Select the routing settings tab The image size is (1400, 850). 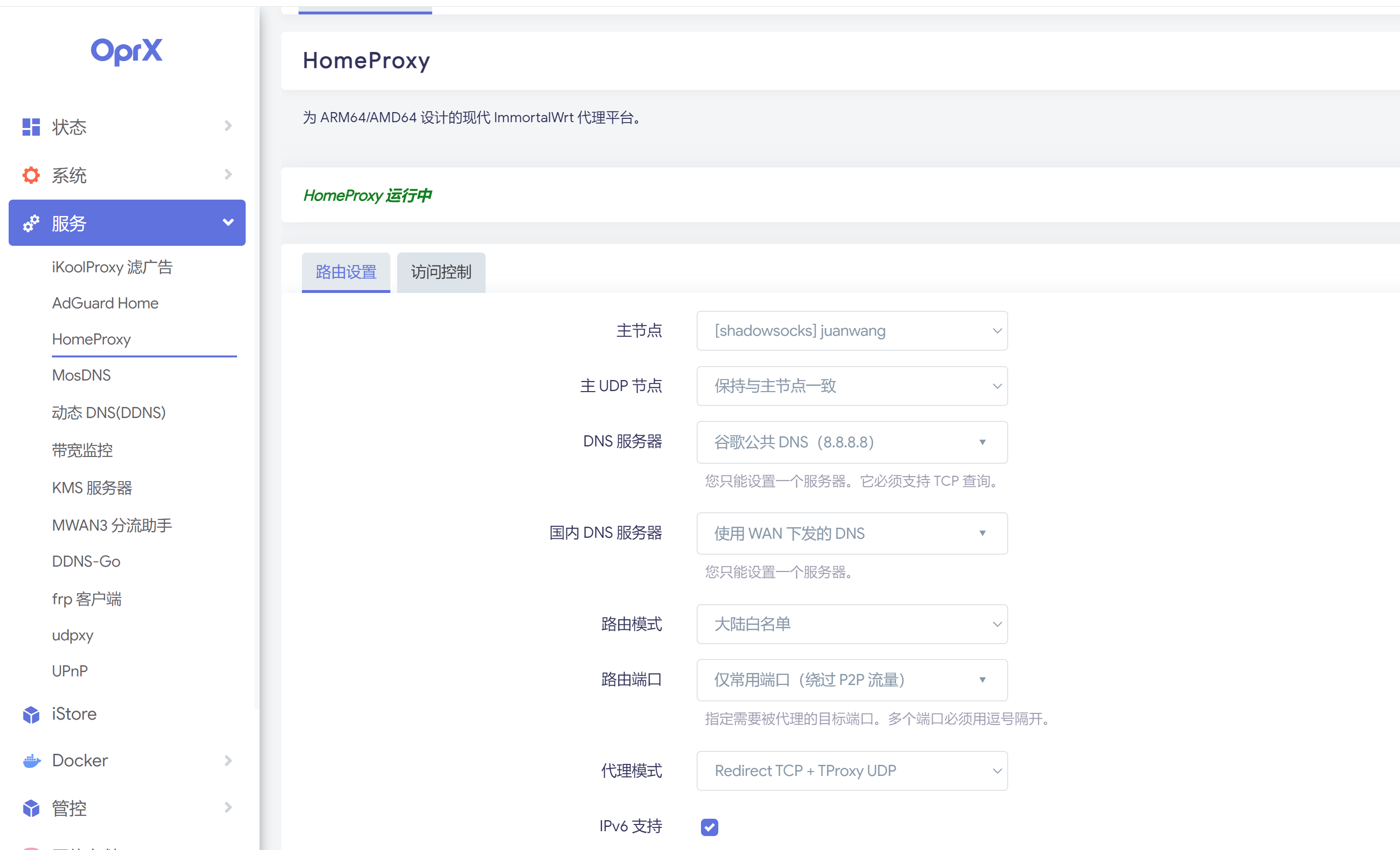[x=346, y=272]
